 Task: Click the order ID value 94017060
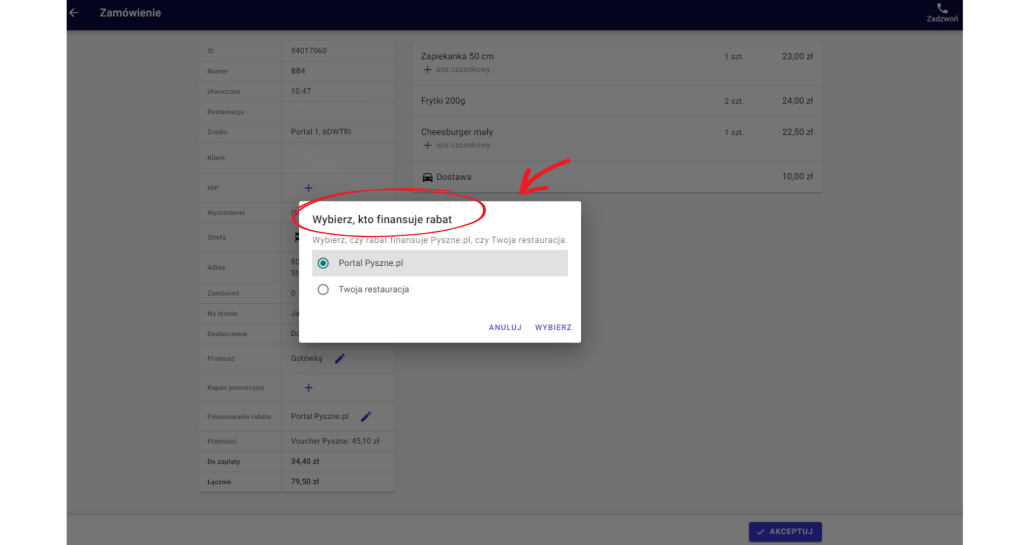(x=309, y=51)
